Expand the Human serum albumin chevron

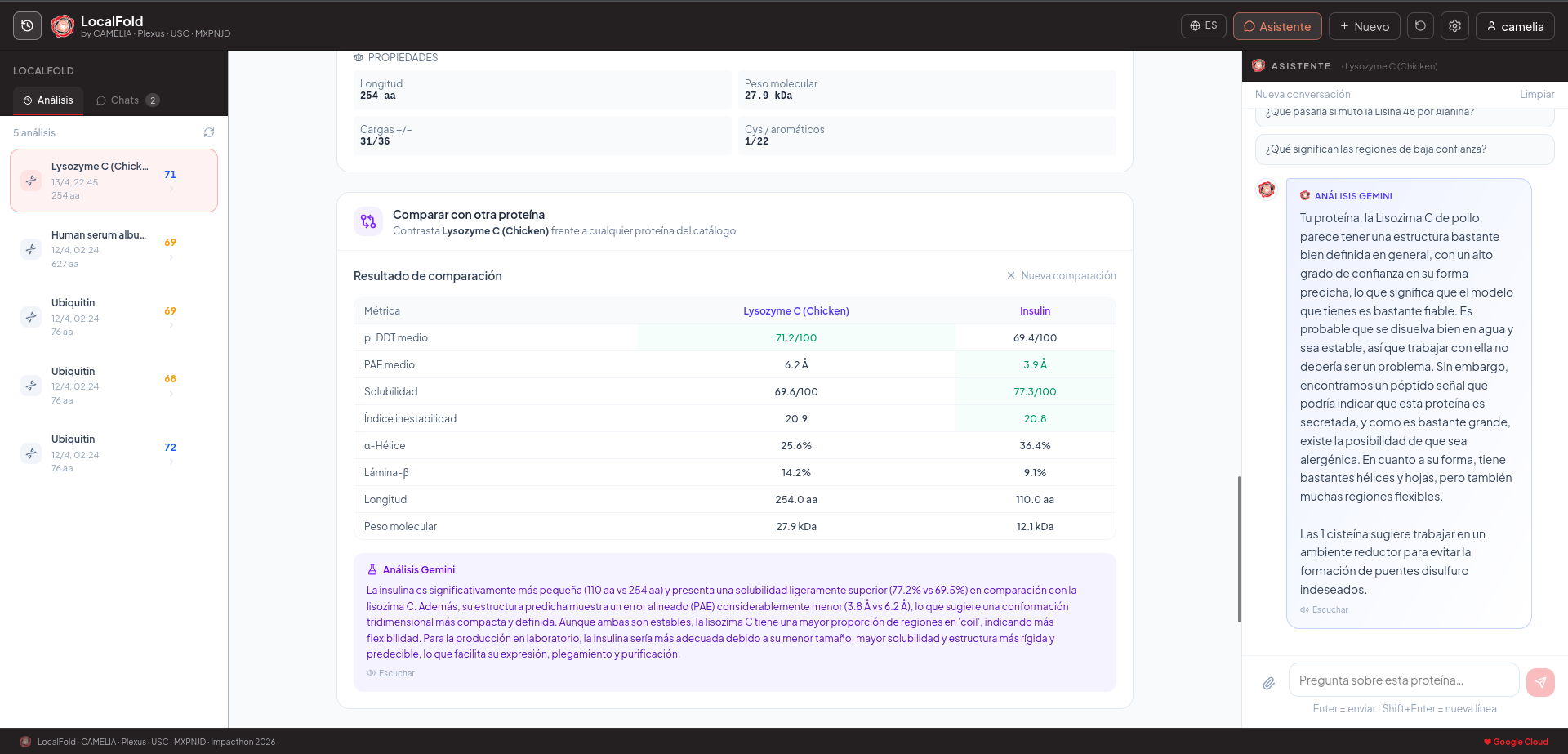[x=171, y=257]
